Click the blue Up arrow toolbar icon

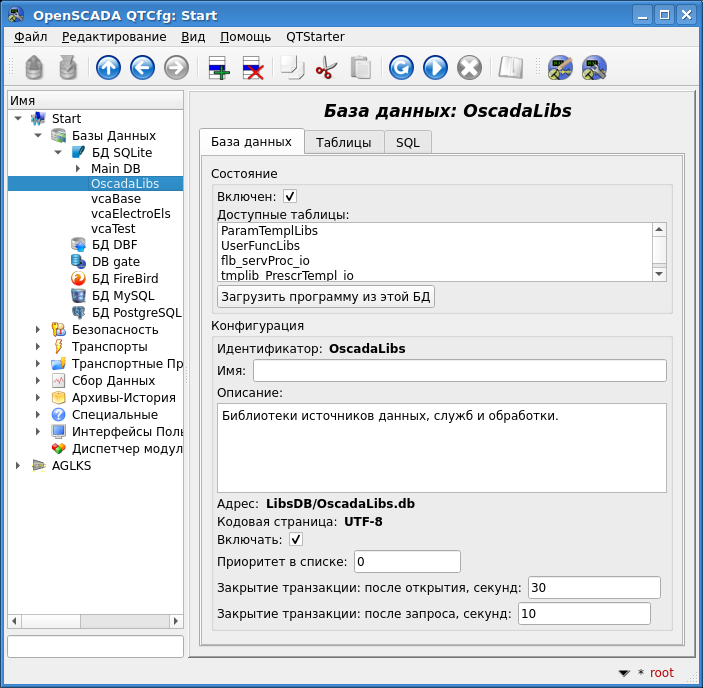108,67
